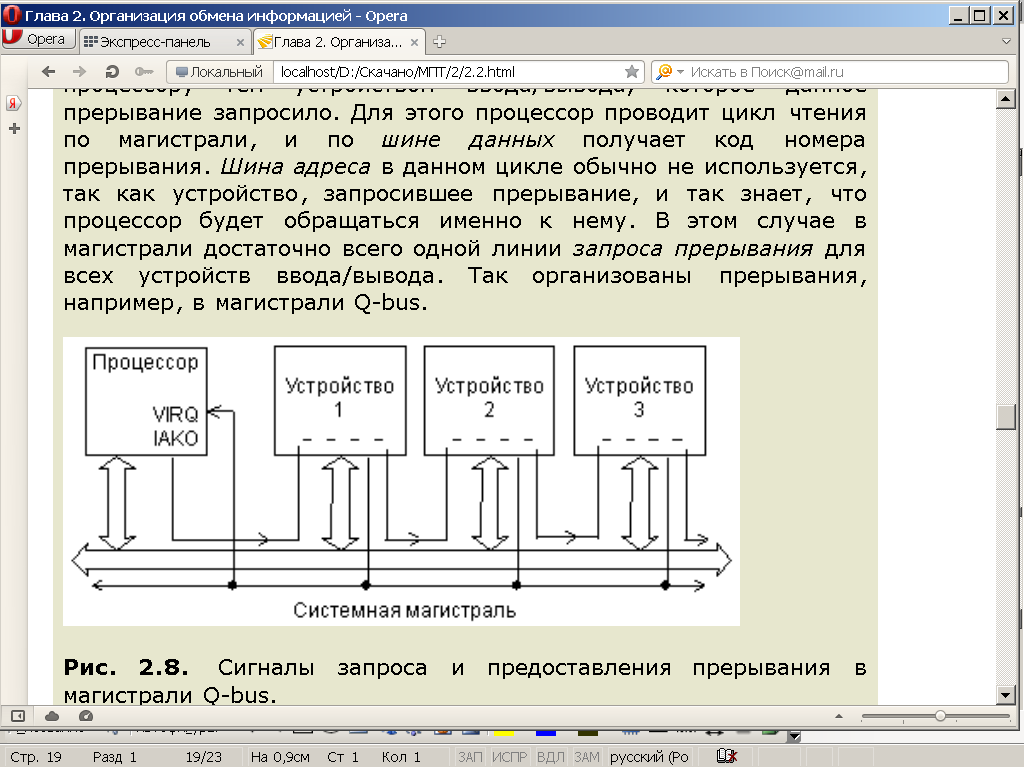
Task: Toggle ЗАП macro recording in Word status bar
Action: pos(470,757)
